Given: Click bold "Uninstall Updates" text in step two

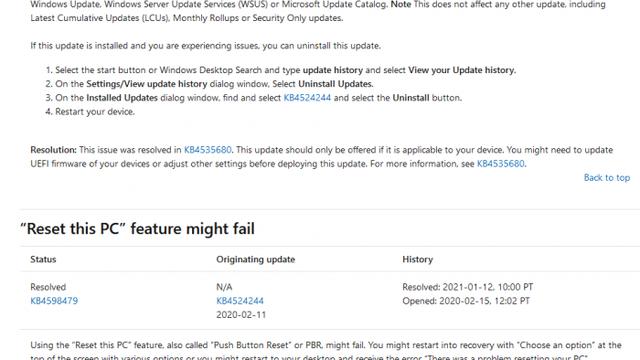Looking at the screenshot, I should point(336,84).
